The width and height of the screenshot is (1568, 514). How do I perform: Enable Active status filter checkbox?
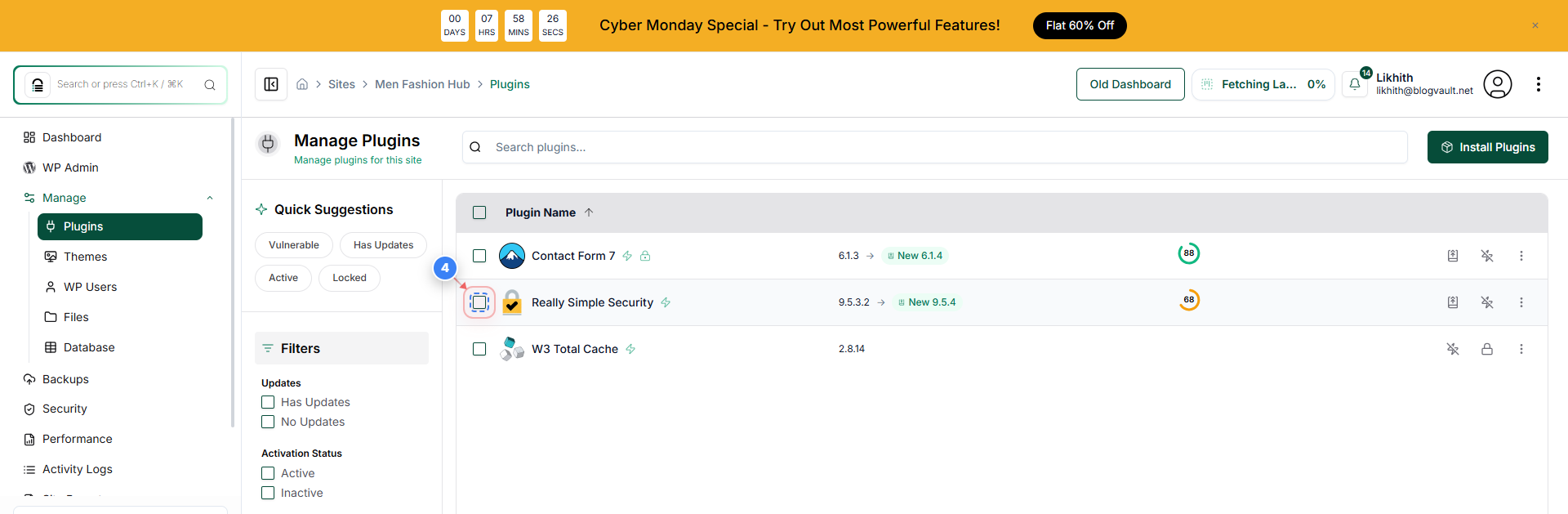(268, 473)
